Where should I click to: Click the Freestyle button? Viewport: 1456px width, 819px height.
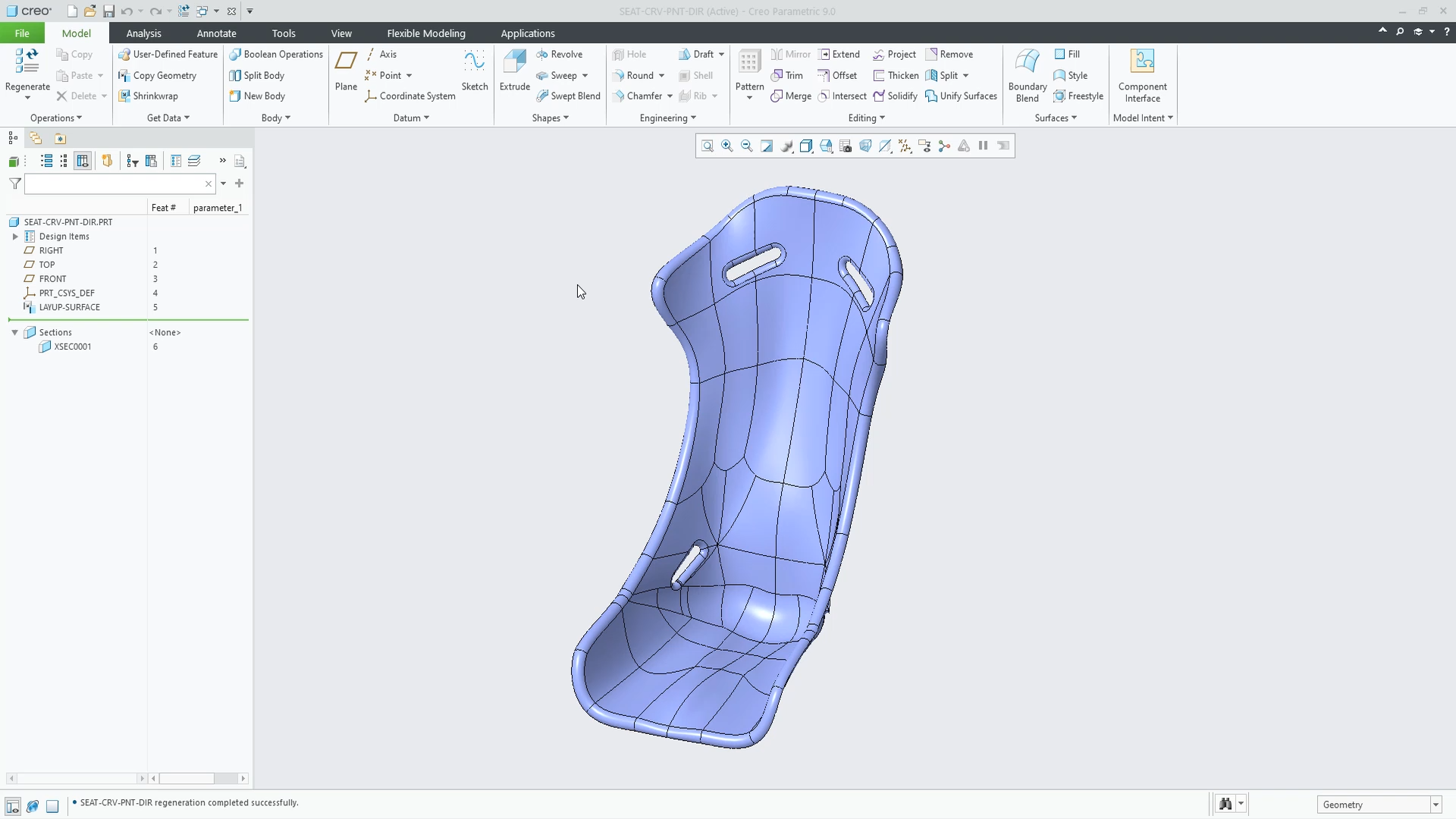pos(1078,96)
